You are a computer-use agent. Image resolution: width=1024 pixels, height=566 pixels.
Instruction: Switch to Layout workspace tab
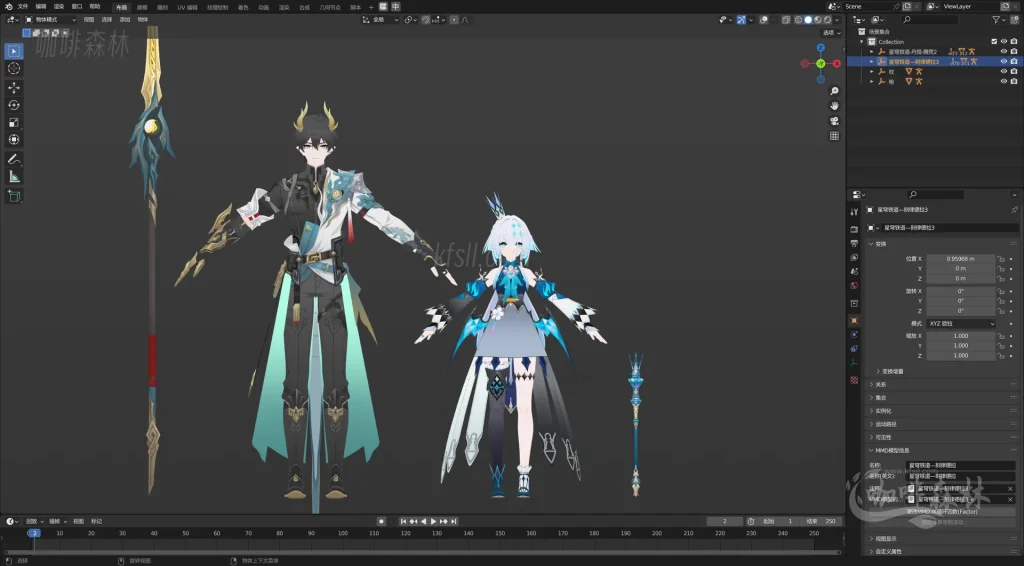(x=121, y=7)
